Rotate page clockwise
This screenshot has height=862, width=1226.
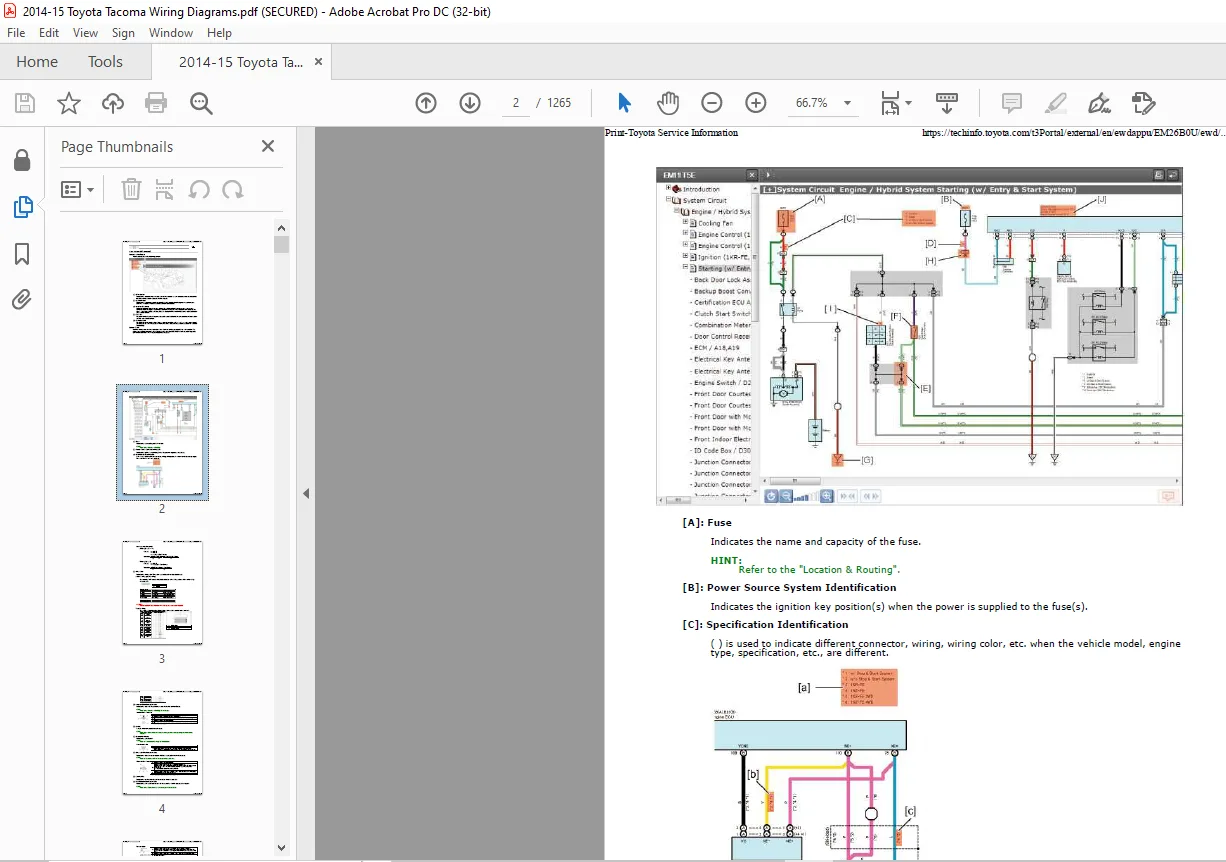tap(233, 189)
